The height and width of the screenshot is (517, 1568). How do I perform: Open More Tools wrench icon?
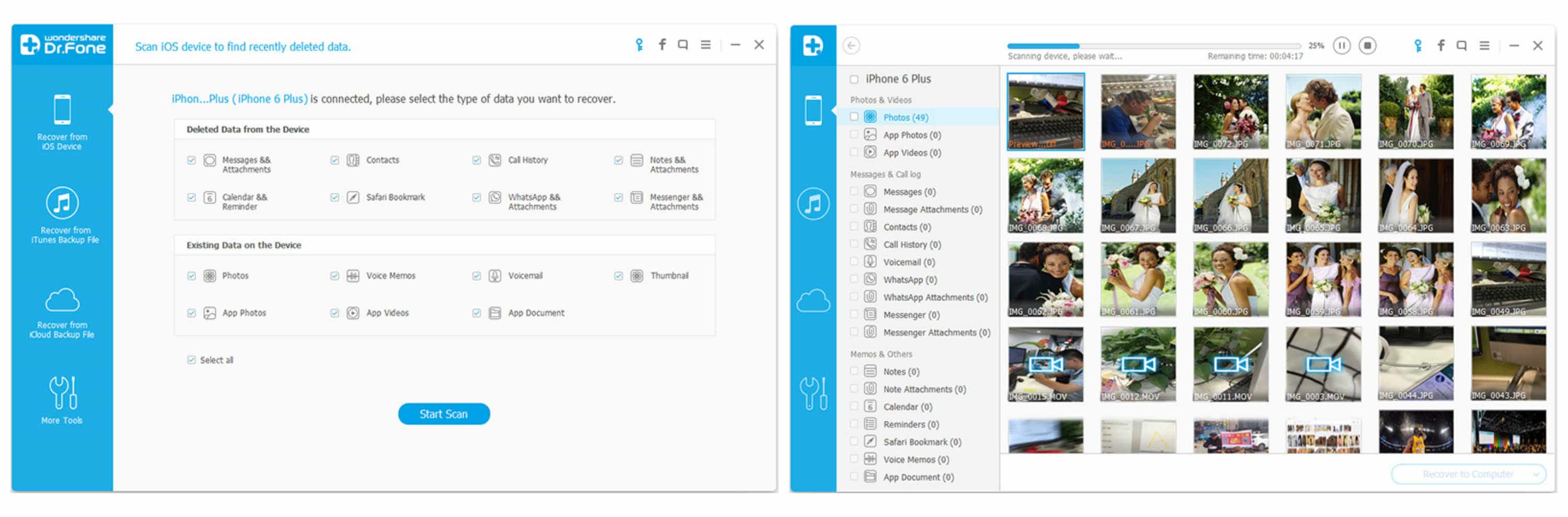[62, 399]
